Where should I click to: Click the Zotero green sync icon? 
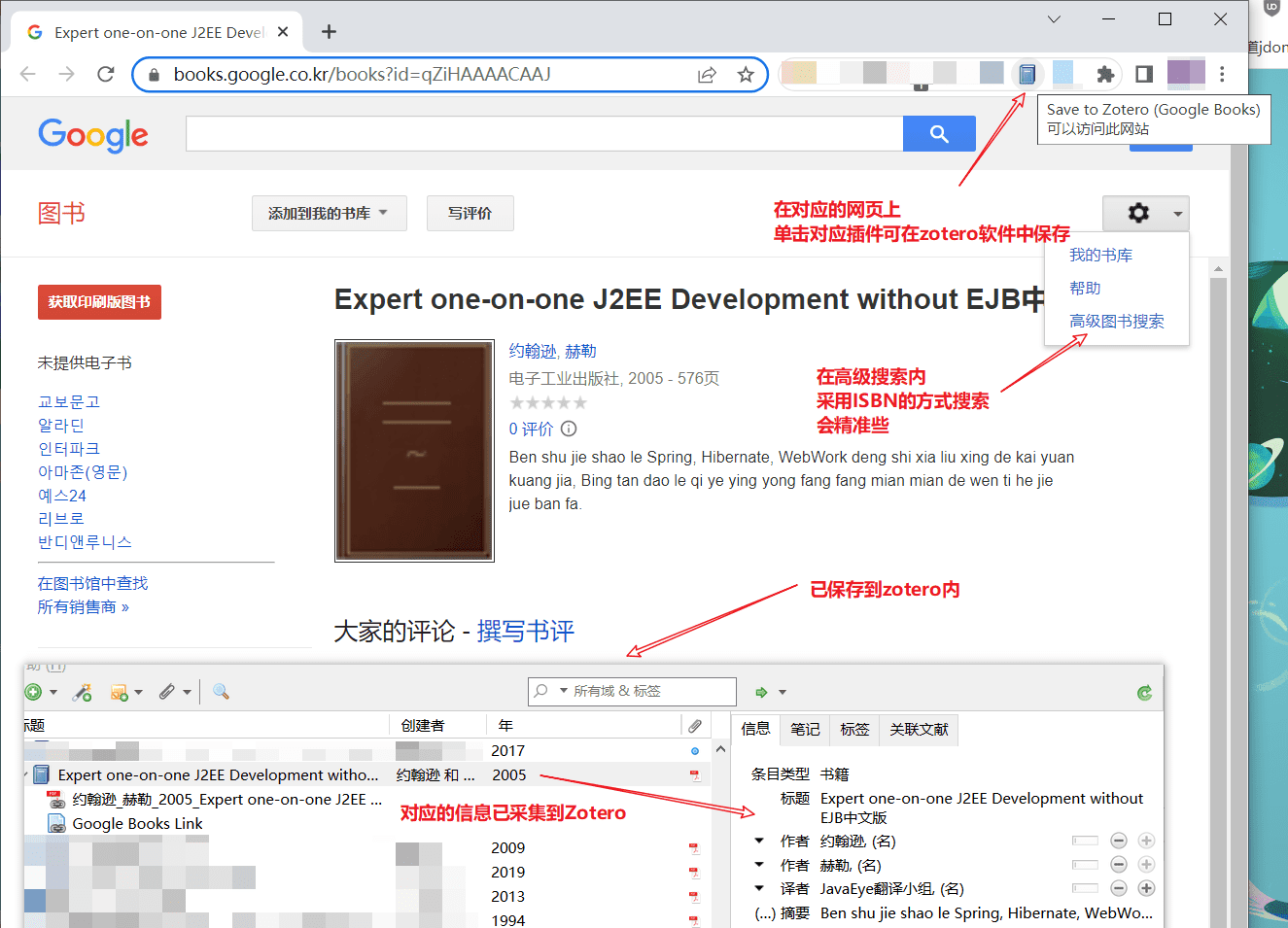point(1144,692)
